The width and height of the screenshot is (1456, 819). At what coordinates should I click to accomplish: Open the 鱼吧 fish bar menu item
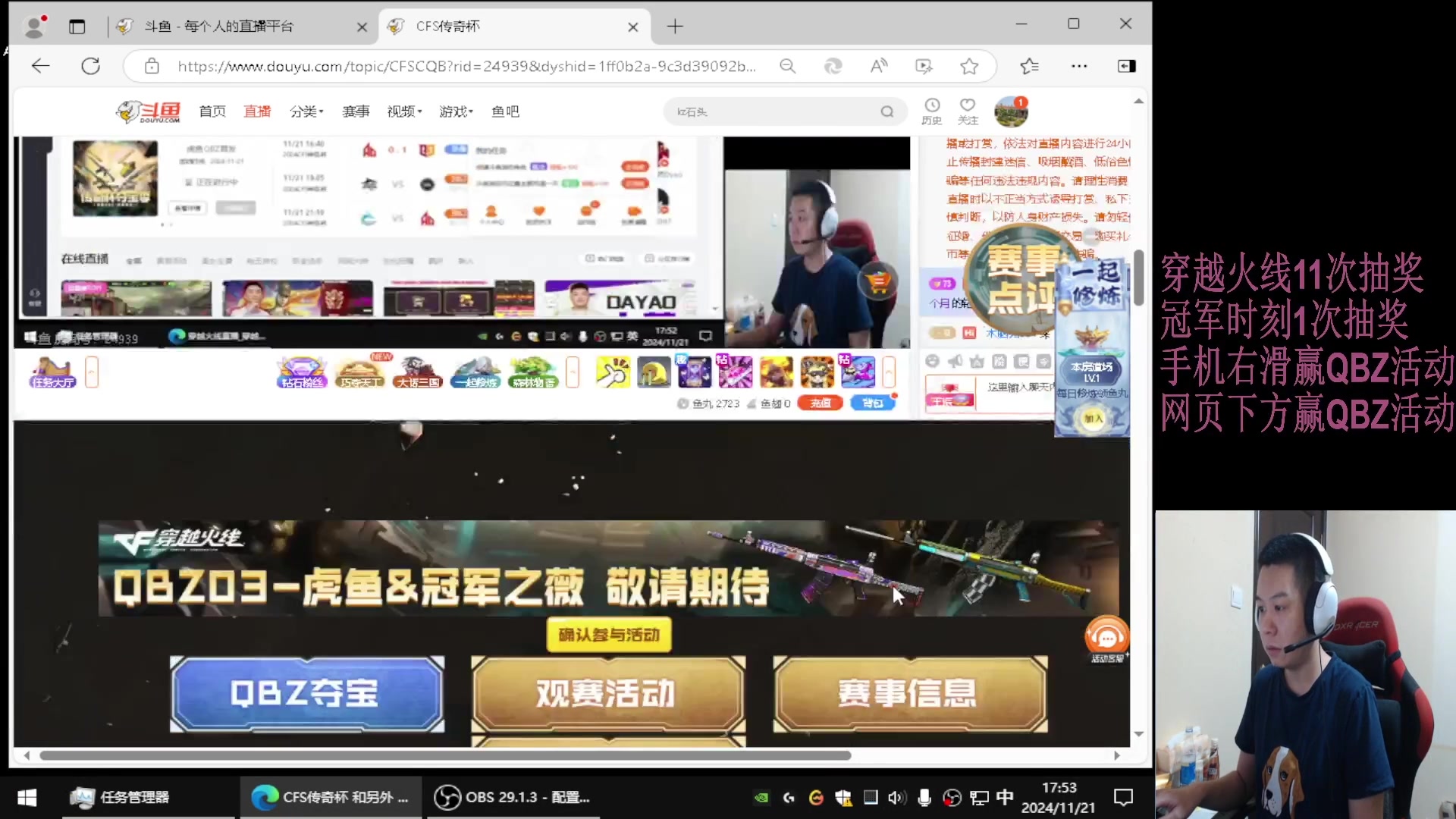(505, 111)
